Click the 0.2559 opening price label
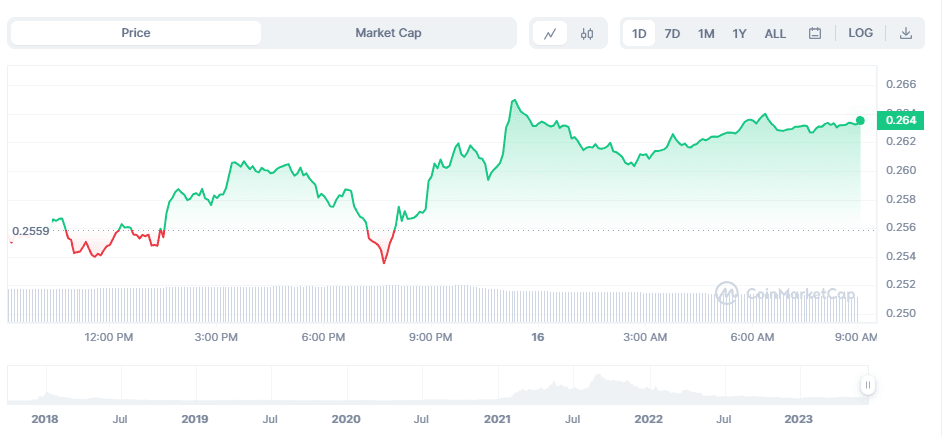This screenshot has height=436, width=942. click(x=30, y=231)
